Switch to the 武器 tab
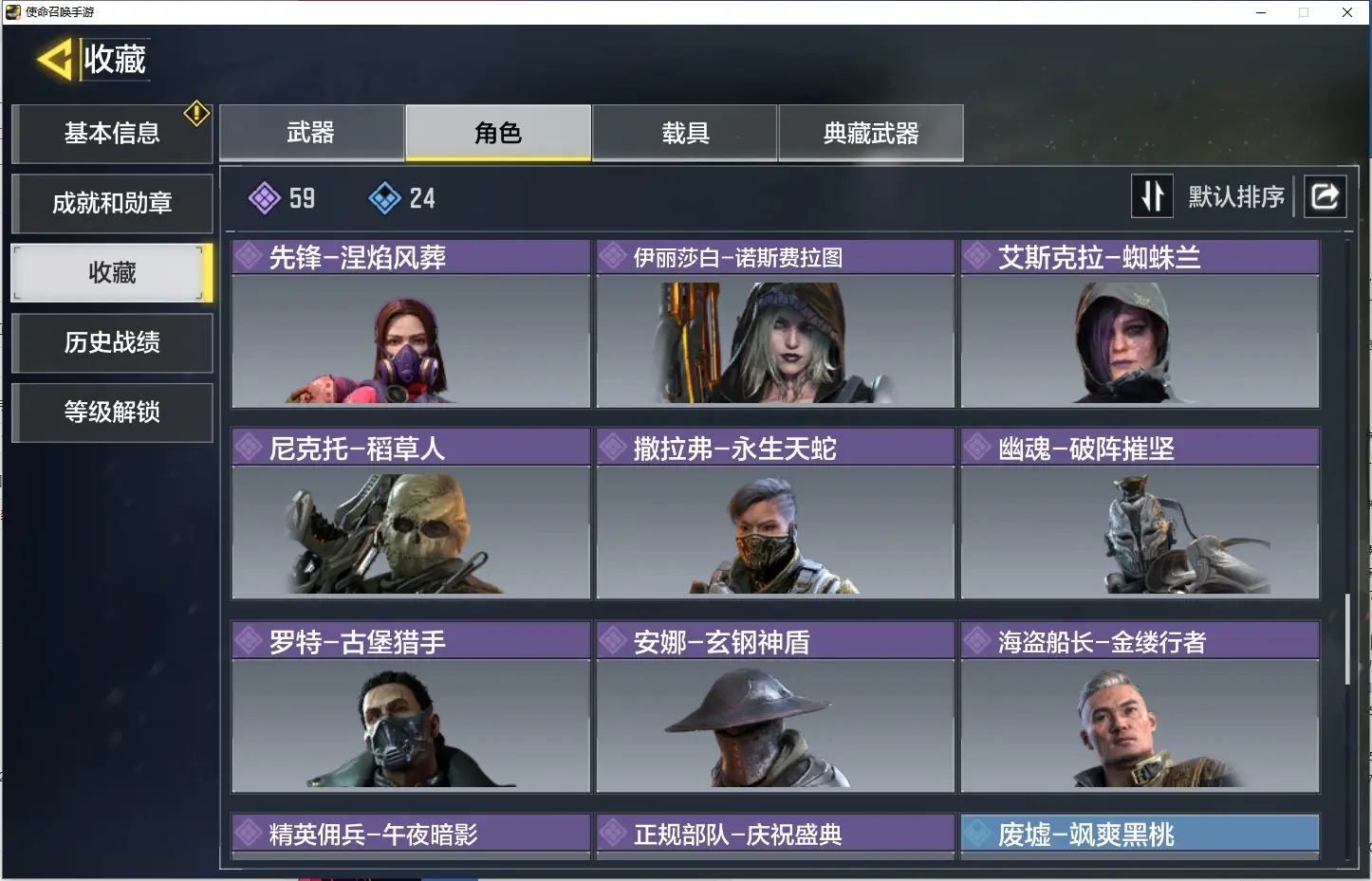Screen dimensions: 1372x881 [x=311, y=132]
